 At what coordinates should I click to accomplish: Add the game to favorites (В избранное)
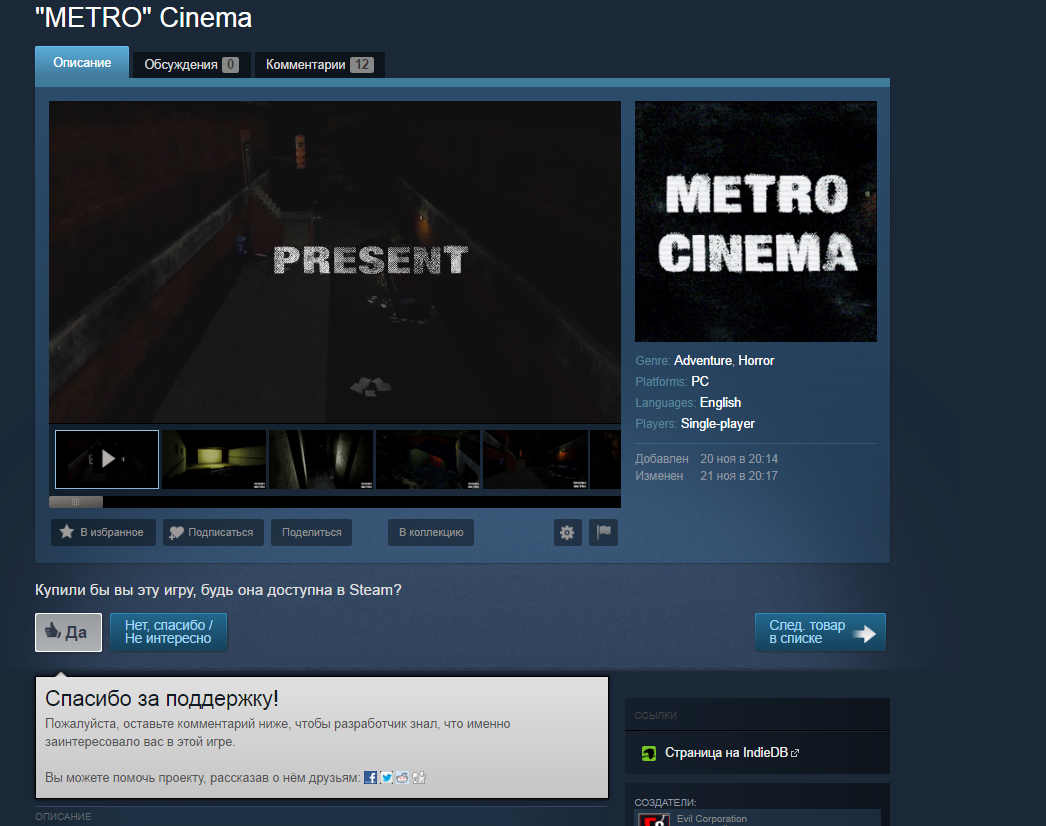tap(103, 532)
